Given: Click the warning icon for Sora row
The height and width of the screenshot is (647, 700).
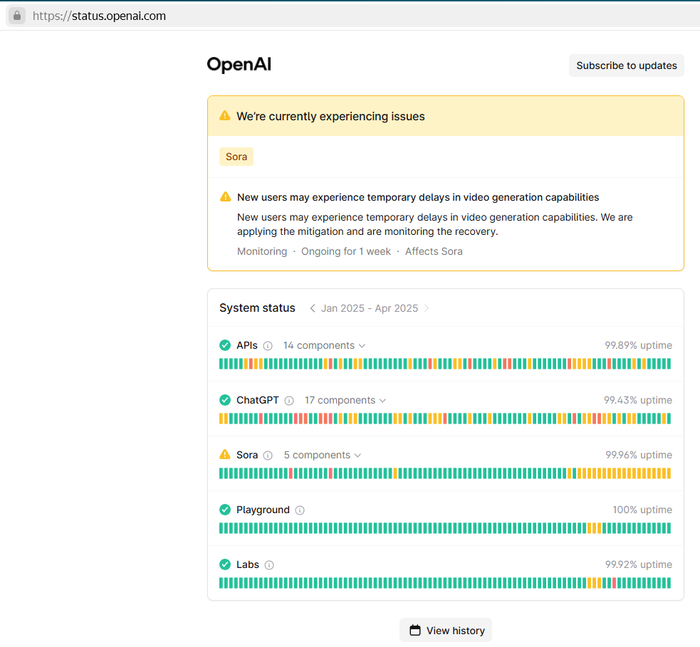Looking at the screenshot, I should coord(225,455).
